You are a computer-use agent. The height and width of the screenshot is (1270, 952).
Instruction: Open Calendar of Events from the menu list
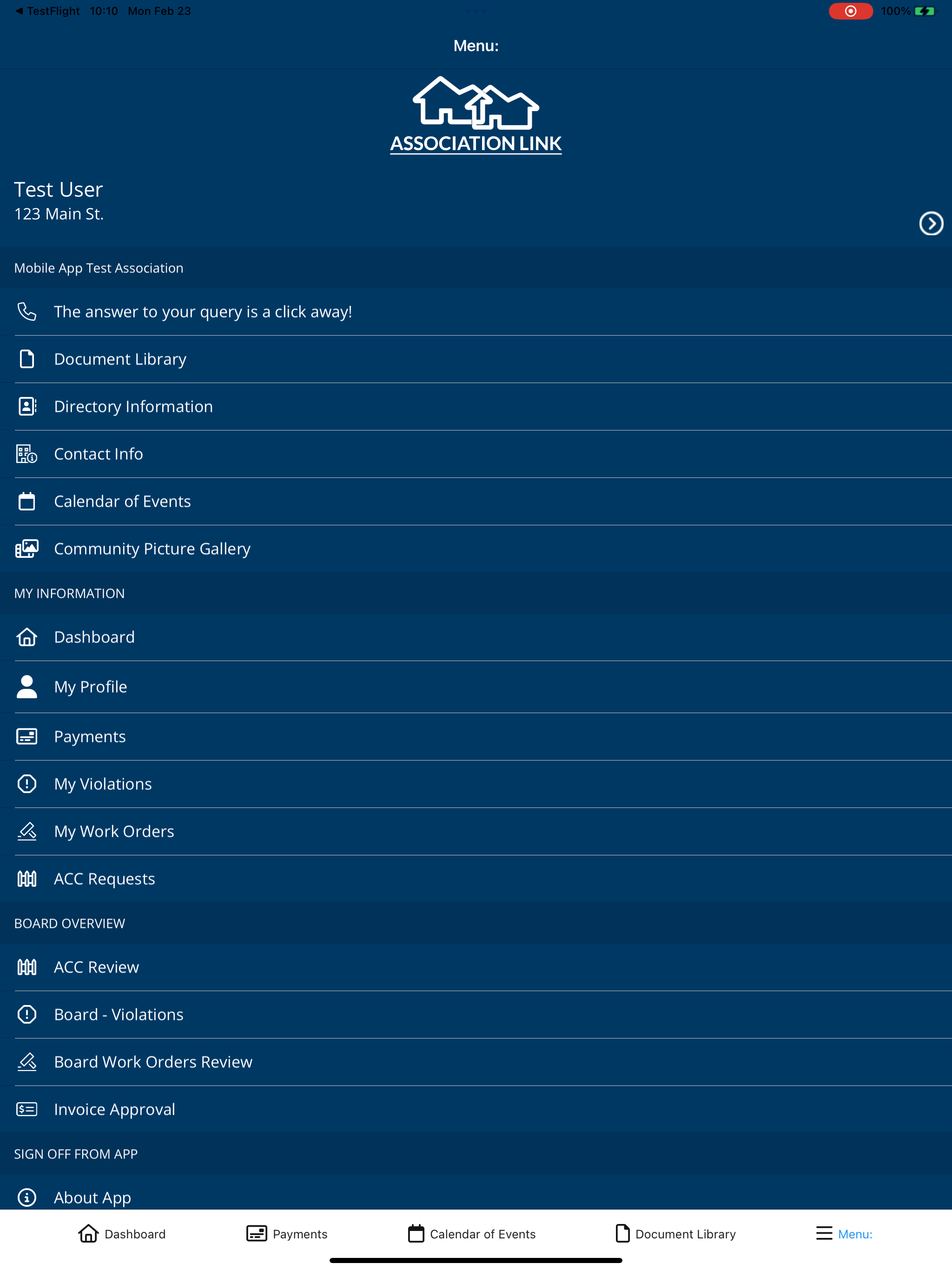pos(476,501)
